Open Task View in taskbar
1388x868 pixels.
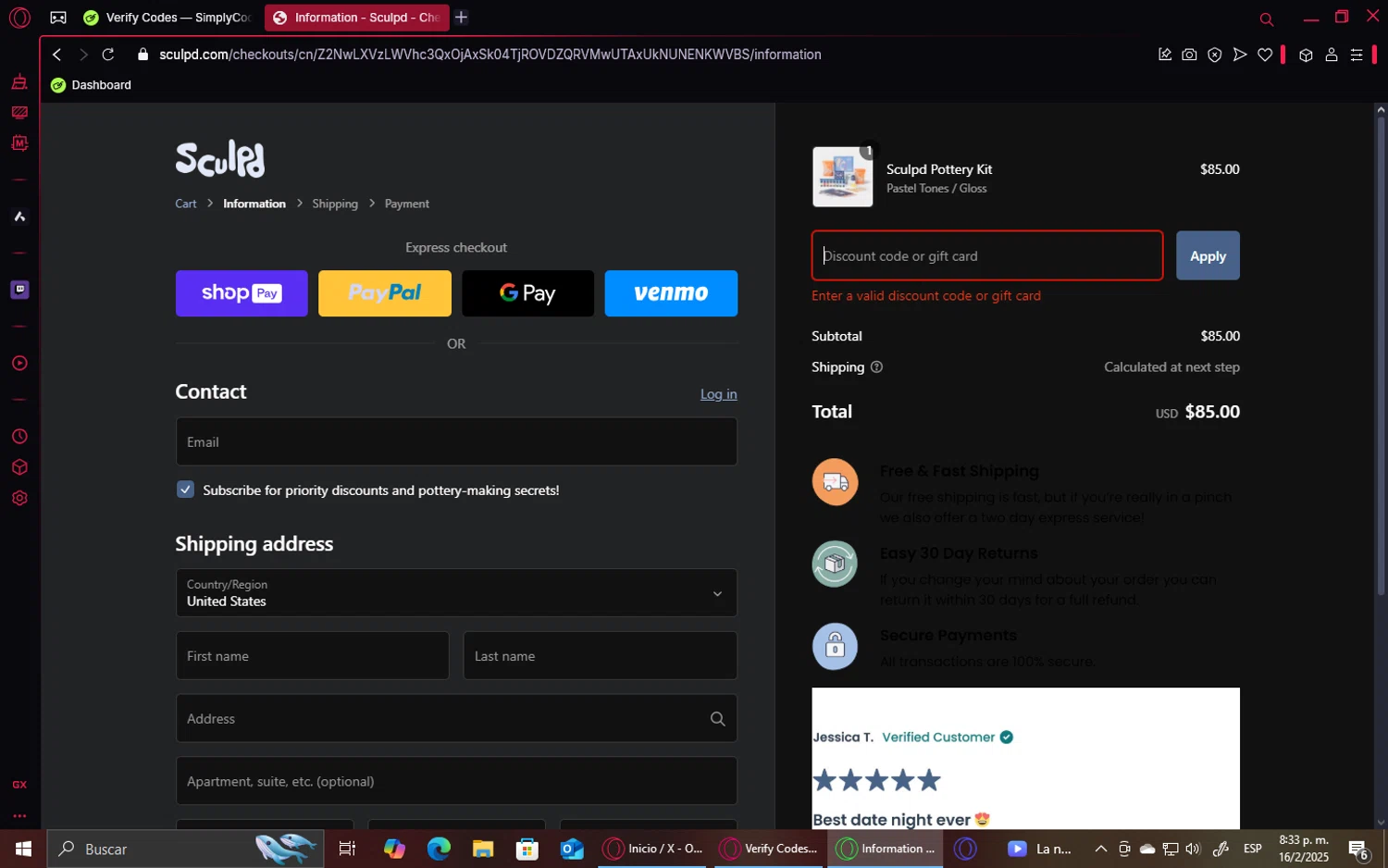coord(348,849)
